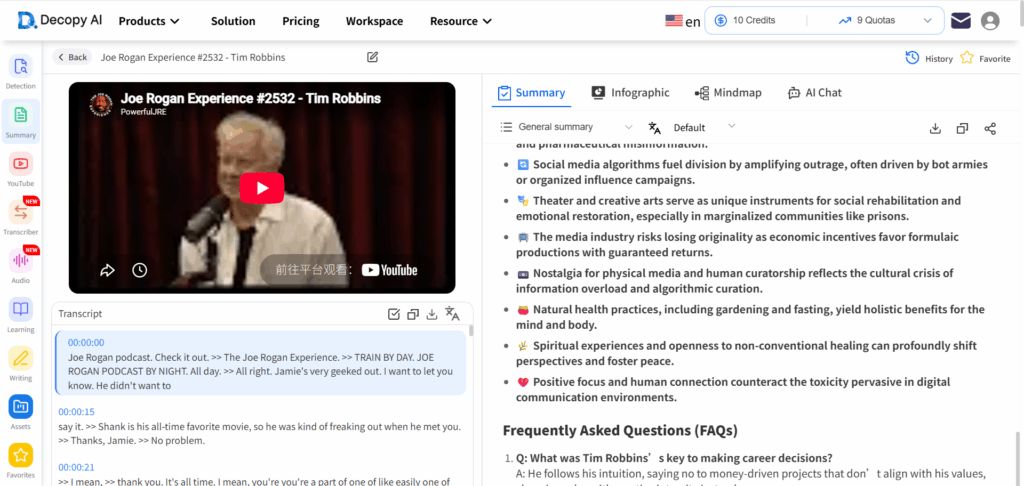Click the video share arrow icon
Viewport: 1024px width, 486px height.
pyautogui.click(x=107, y=270)
